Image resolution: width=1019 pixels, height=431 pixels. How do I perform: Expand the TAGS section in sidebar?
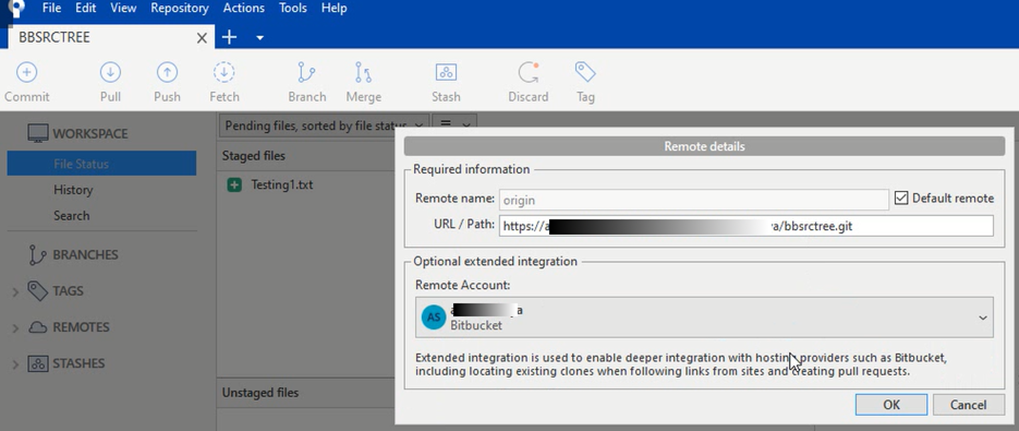pyautogui.click(x=14, y=292)
